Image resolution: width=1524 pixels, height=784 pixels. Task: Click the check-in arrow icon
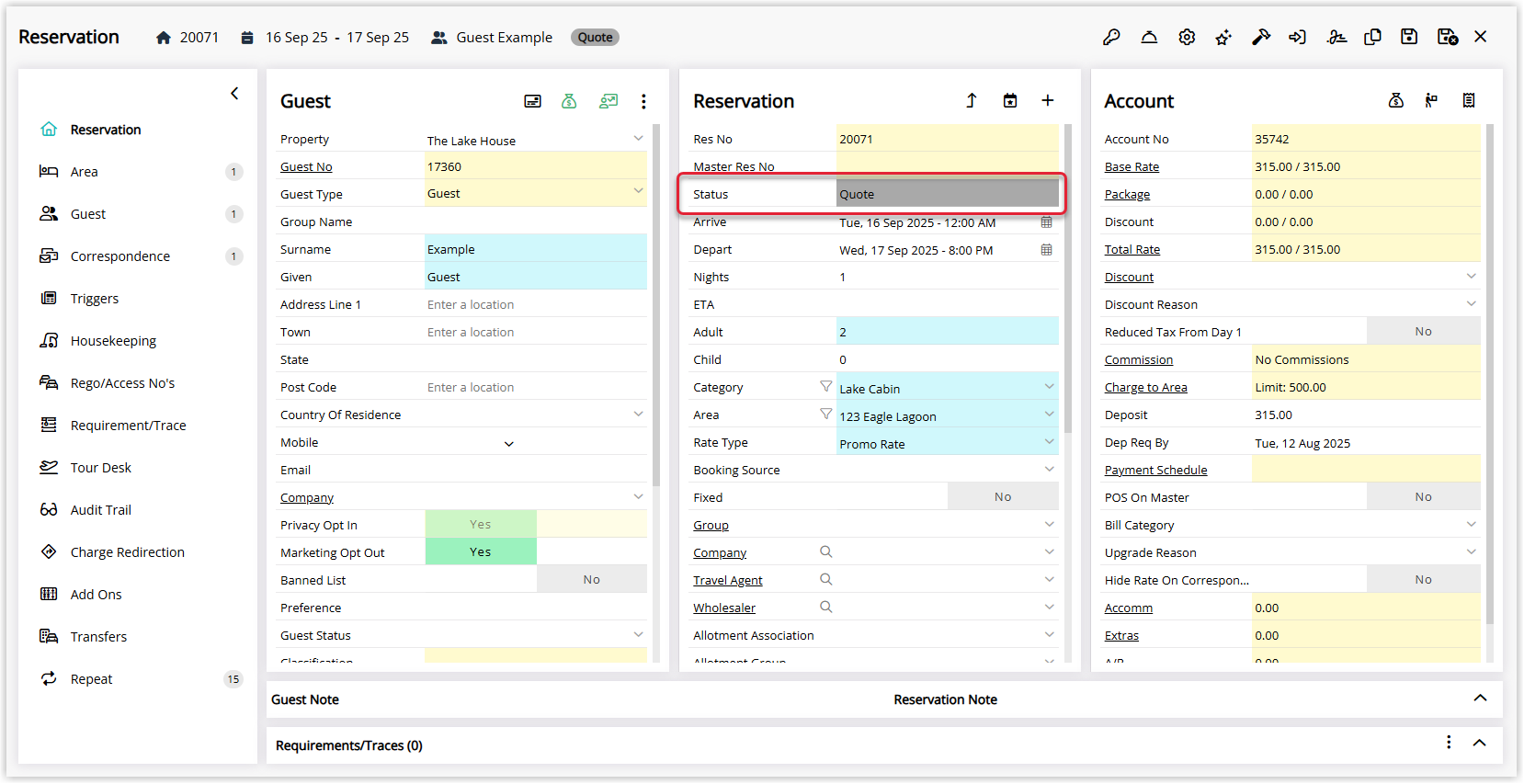1297,37
